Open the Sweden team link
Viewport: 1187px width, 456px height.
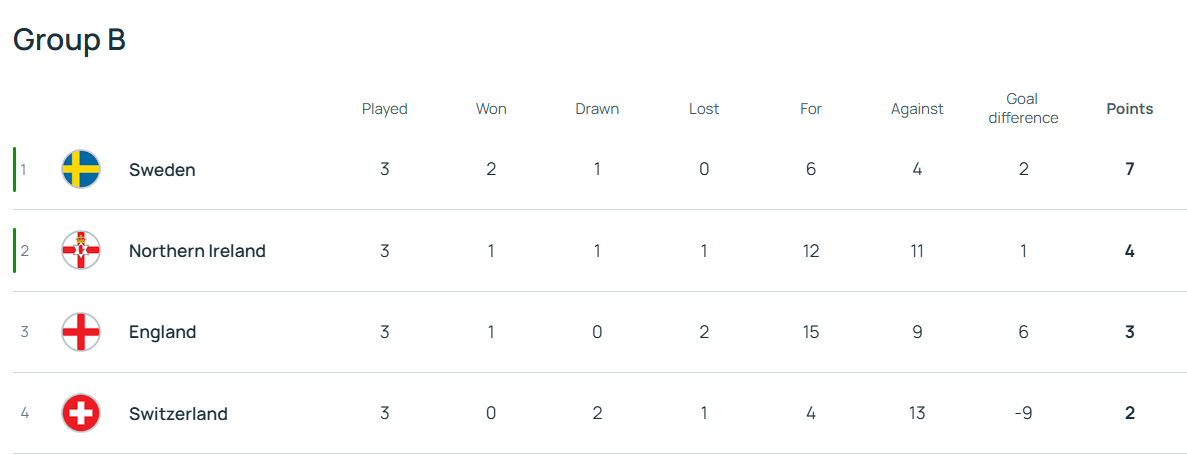tap(162, 170)
